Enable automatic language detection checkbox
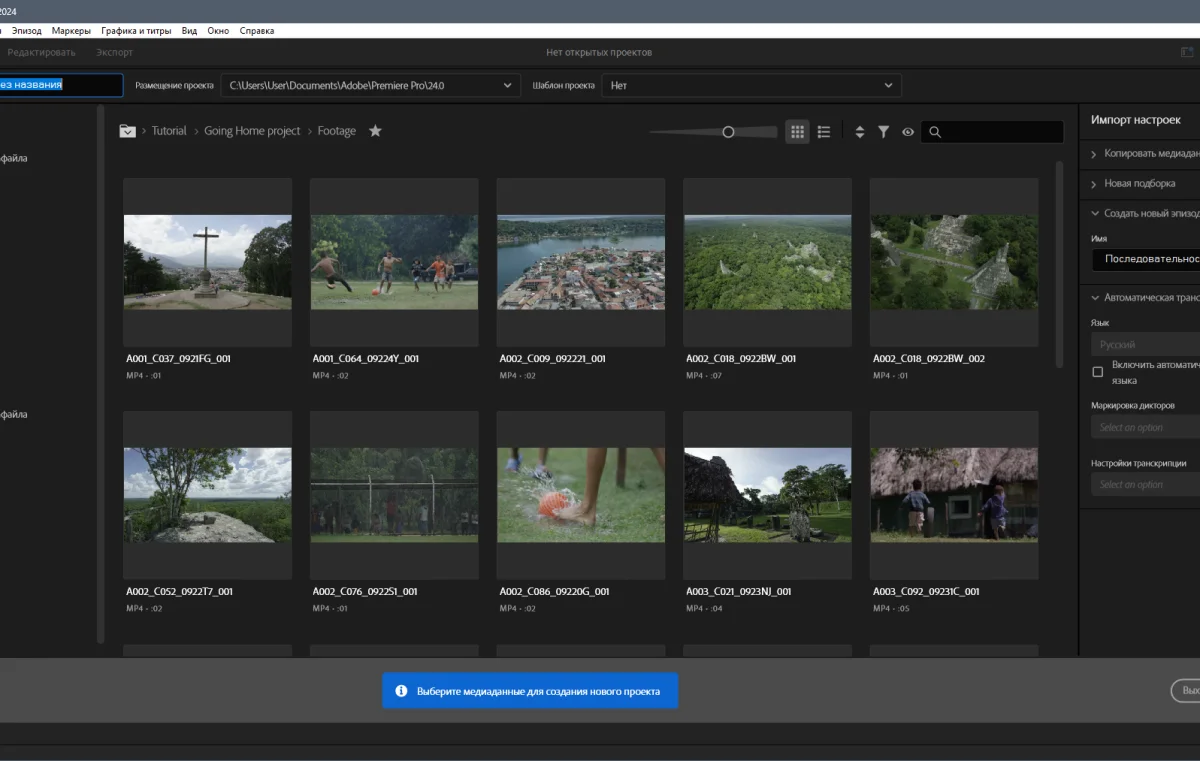This screenshot has height=761, width=1200. (x=1098, y=372)
